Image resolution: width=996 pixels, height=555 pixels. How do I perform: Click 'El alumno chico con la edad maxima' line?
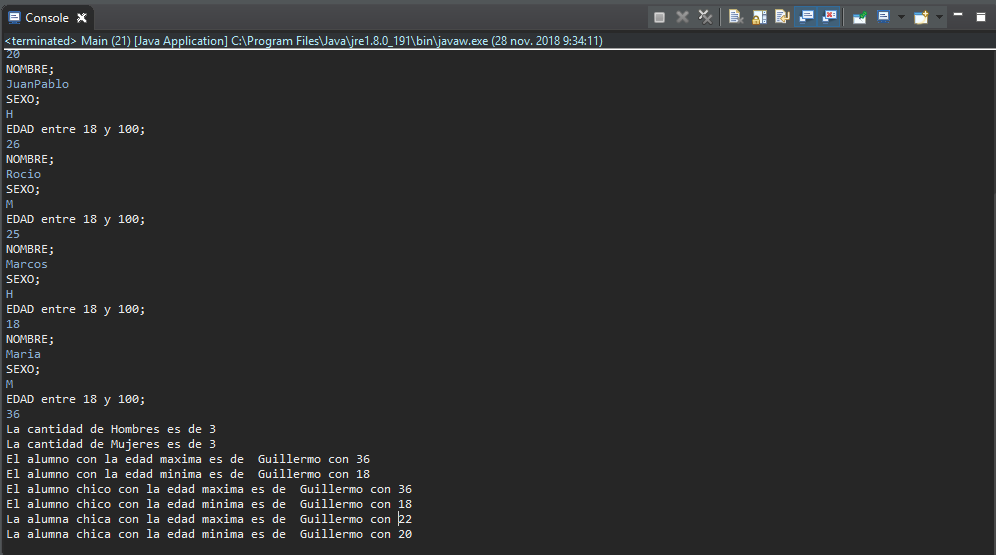point(209,490)
